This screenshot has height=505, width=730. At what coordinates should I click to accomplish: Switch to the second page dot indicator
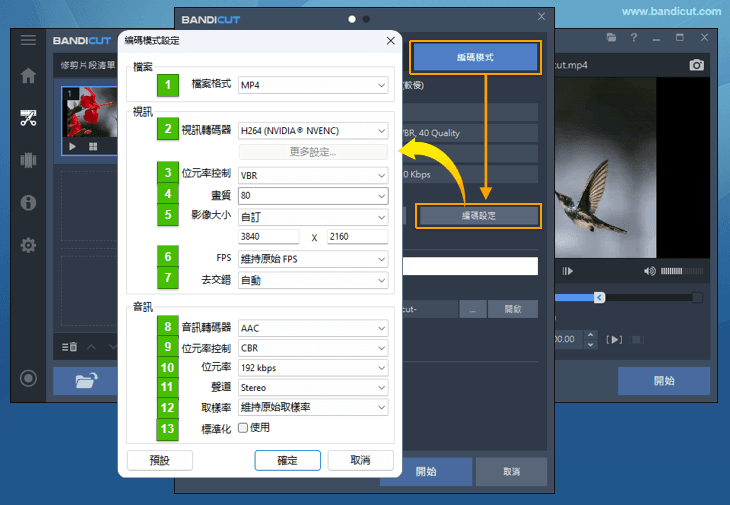point(366,19)
